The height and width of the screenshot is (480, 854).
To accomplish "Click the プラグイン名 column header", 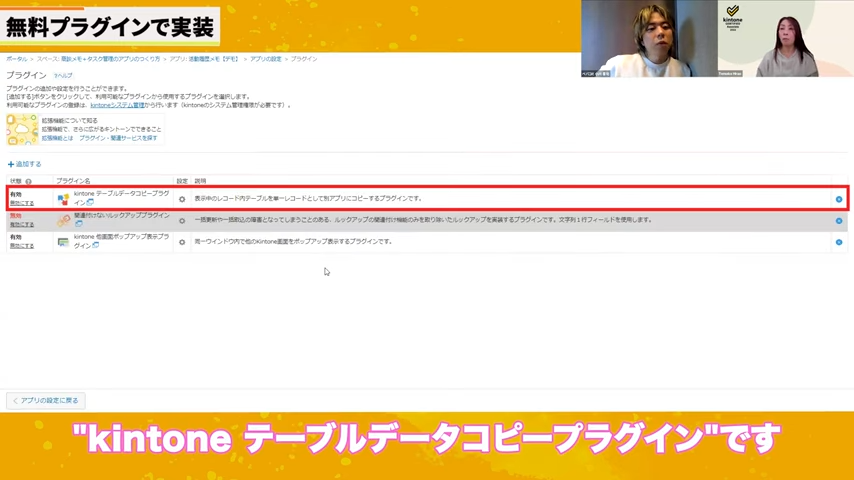I will (x=73, y=181).
